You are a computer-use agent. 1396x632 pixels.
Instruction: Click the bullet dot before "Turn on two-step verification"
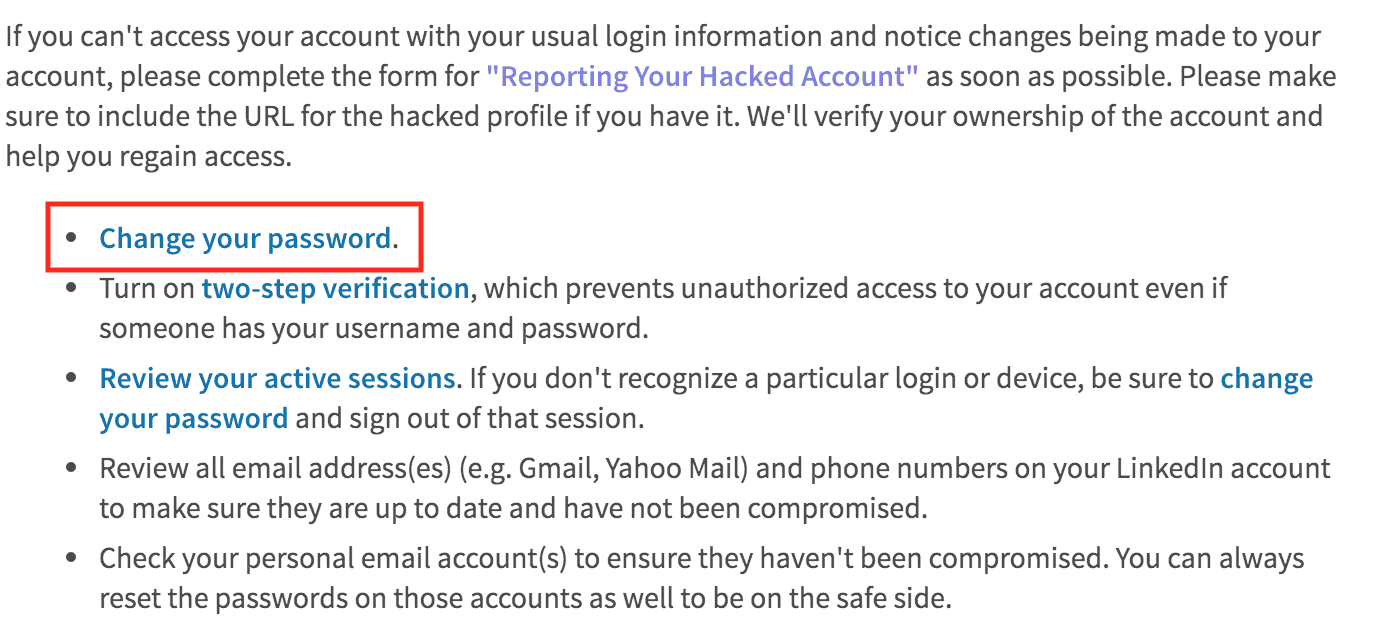click(x=70, y=290)
